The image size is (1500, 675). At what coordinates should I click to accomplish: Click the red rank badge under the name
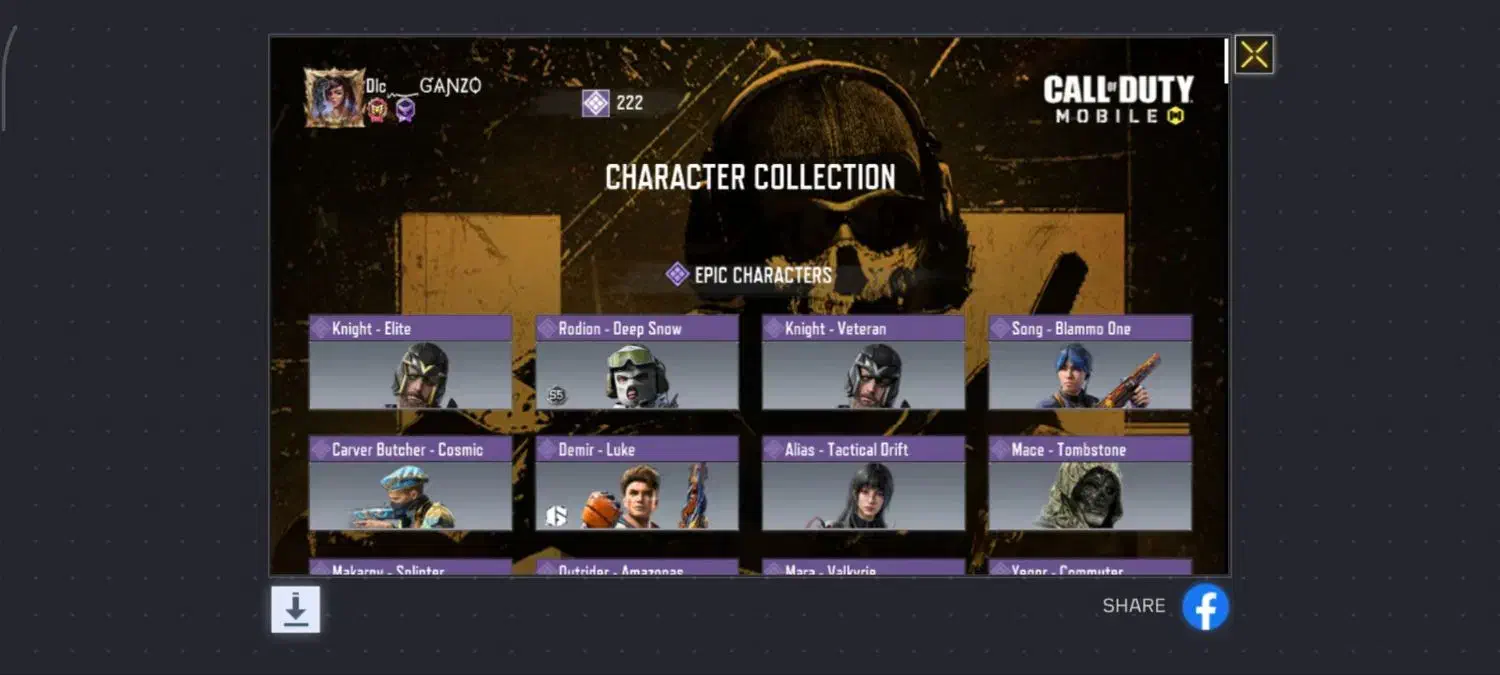click(x=376, y=110)
